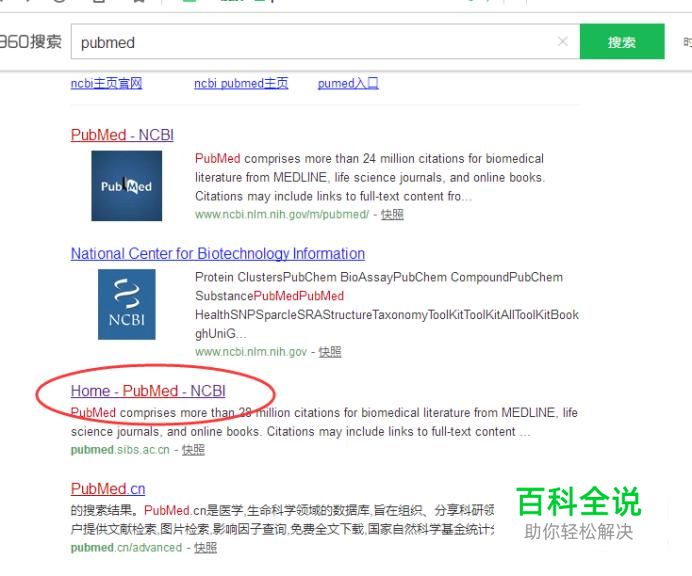The width and height of the screenshot is (692, 576).
Task: Click the snippet line "science journals, and online books"
Action: [301, 431]
